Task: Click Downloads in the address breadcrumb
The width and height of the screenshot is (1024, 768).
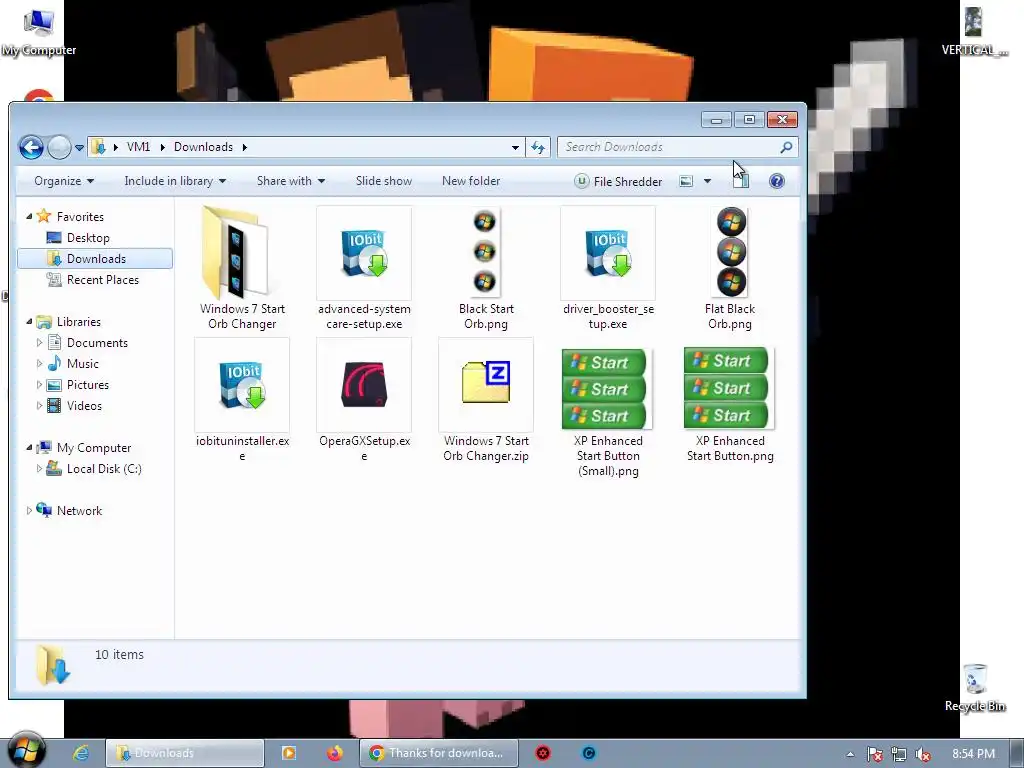Action: coord(203,147)
